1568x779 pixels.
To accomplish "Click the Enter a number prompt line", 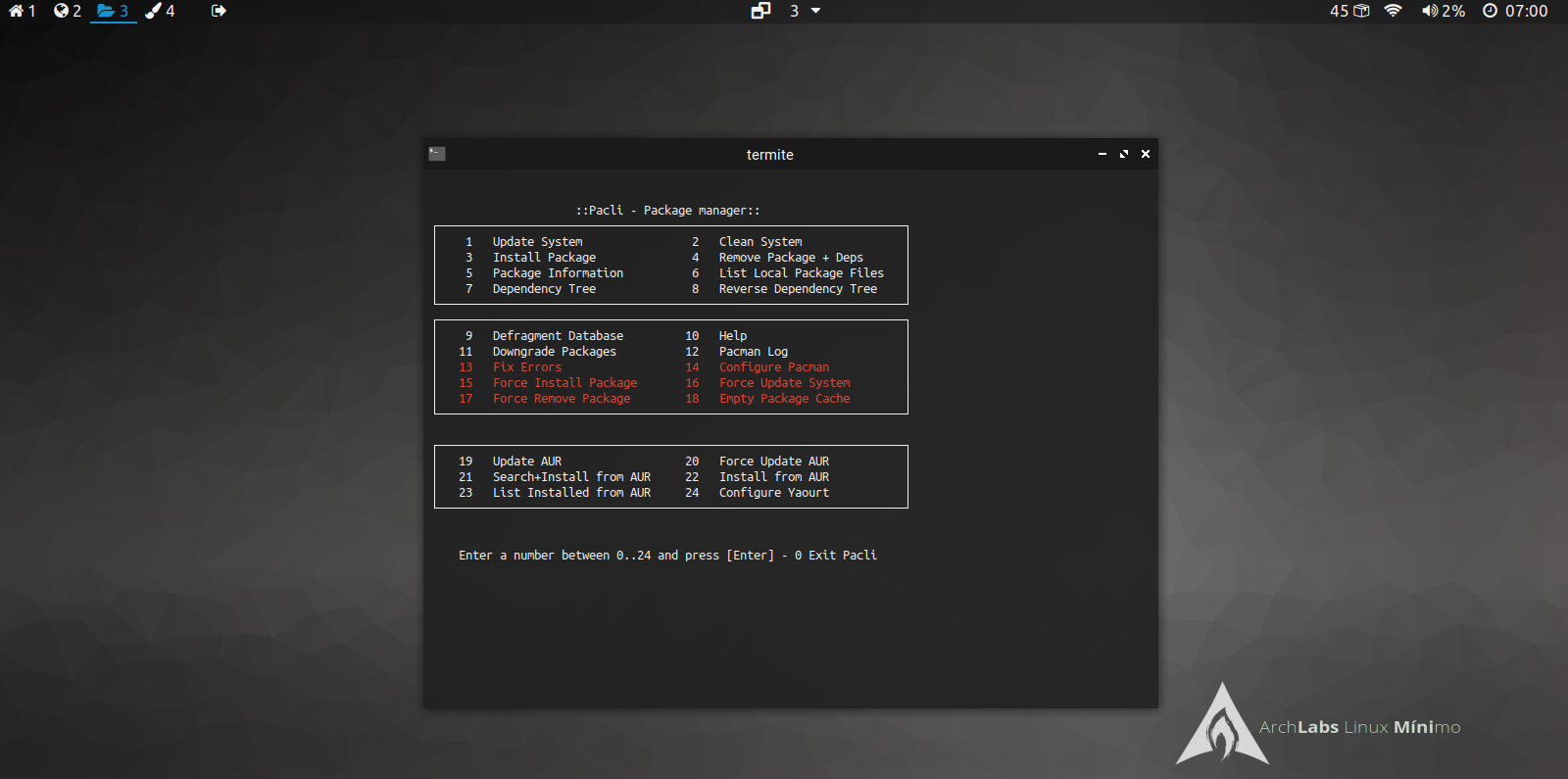I will [666, 556].
